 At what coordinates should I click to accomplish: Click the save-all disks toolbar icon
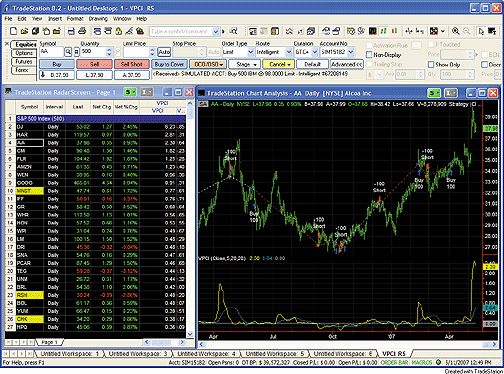pyautogui.click(x=35, y=31)
